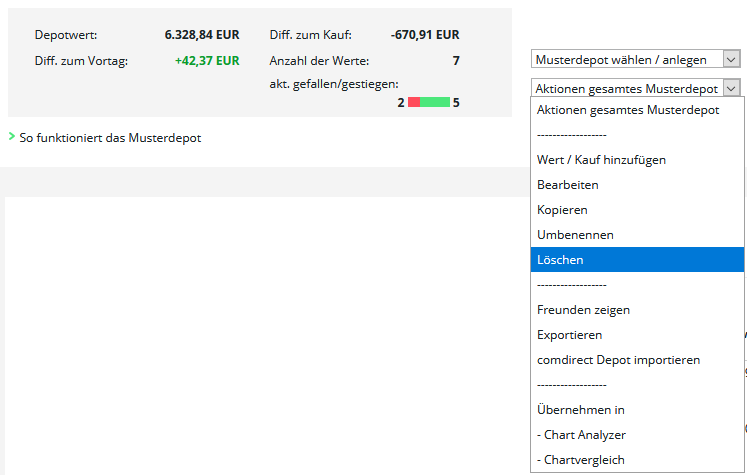The height and width of the screenshot is (475, 747).
Task: Select 'comdirect Depot importieren' option
Action: coord(618,360)
